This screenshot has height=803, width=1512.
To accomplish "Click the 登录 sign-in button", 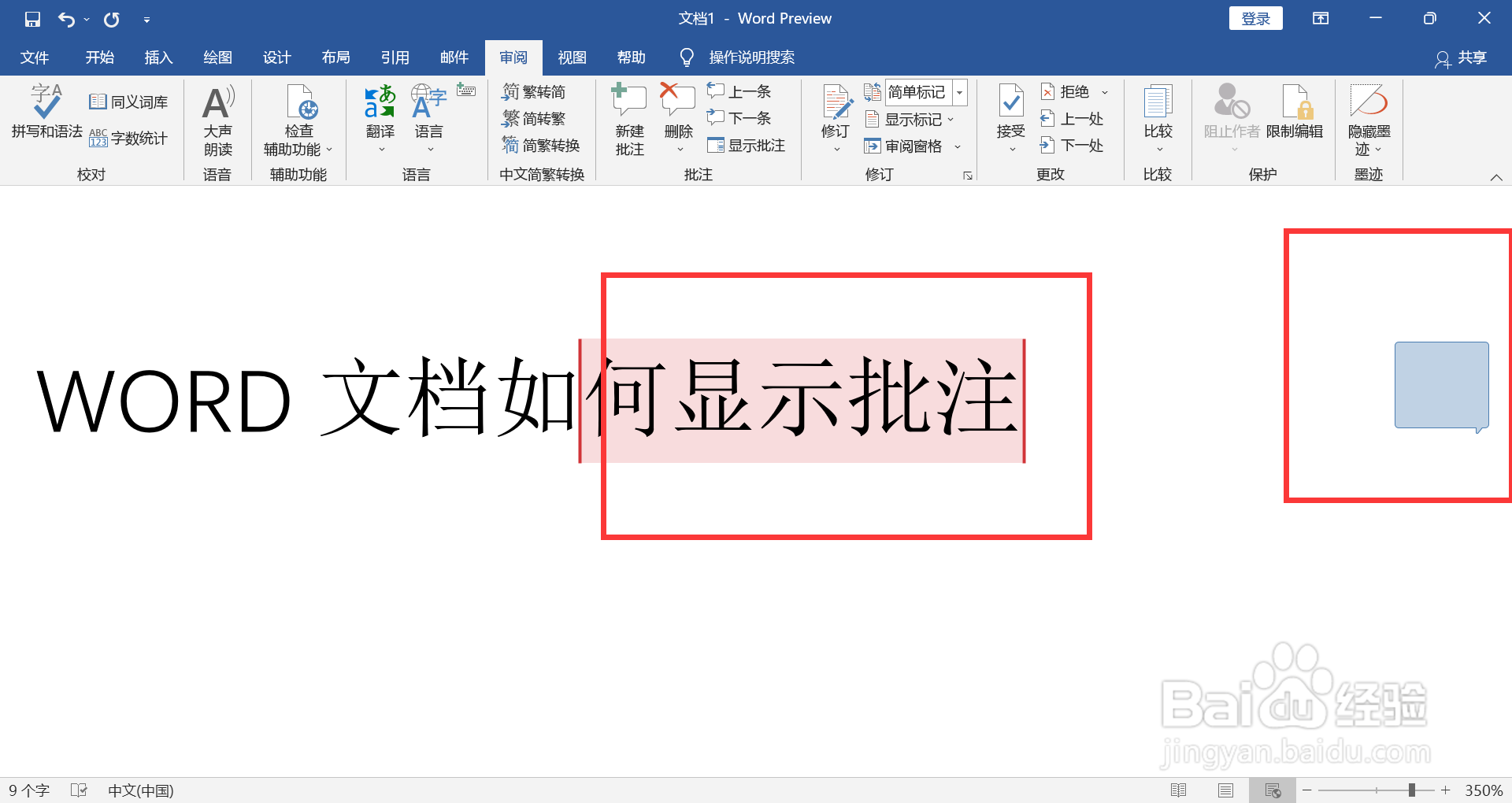I will click(x=1255, y=17).
